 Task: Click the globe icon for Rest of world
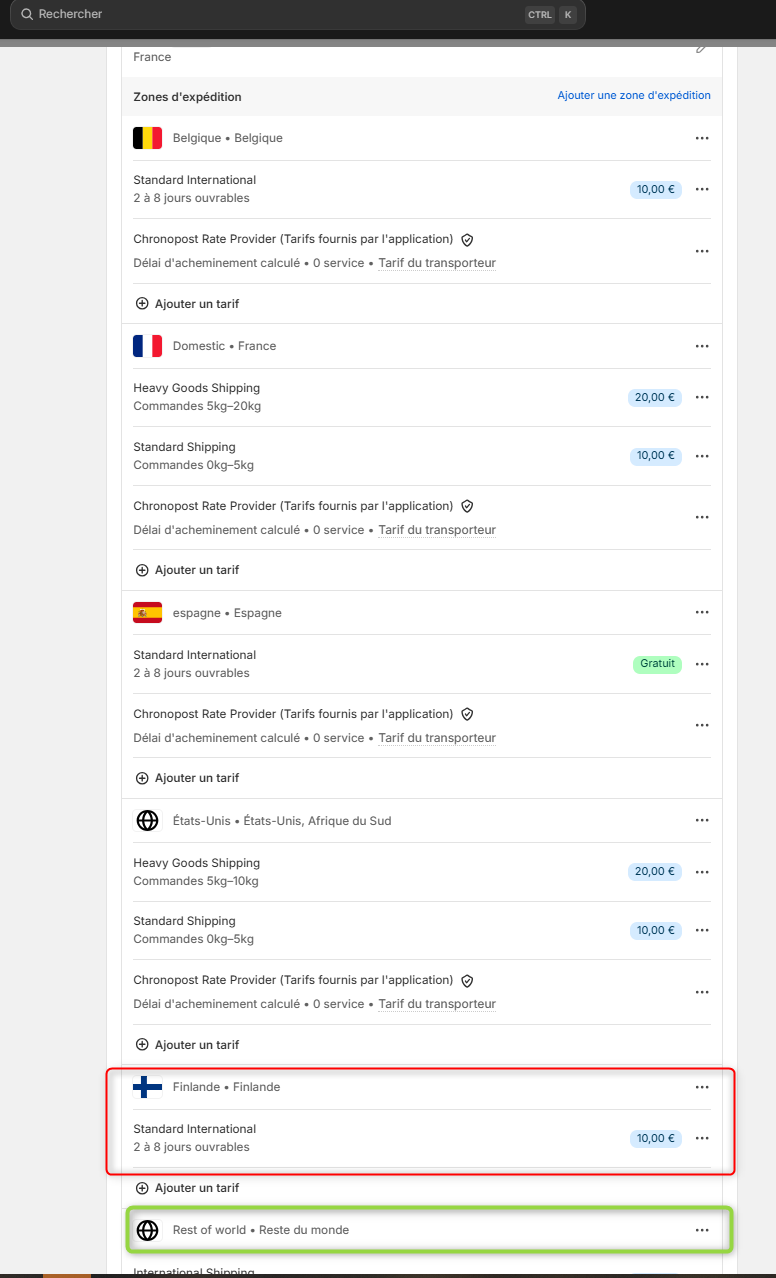pos(147,1230)
